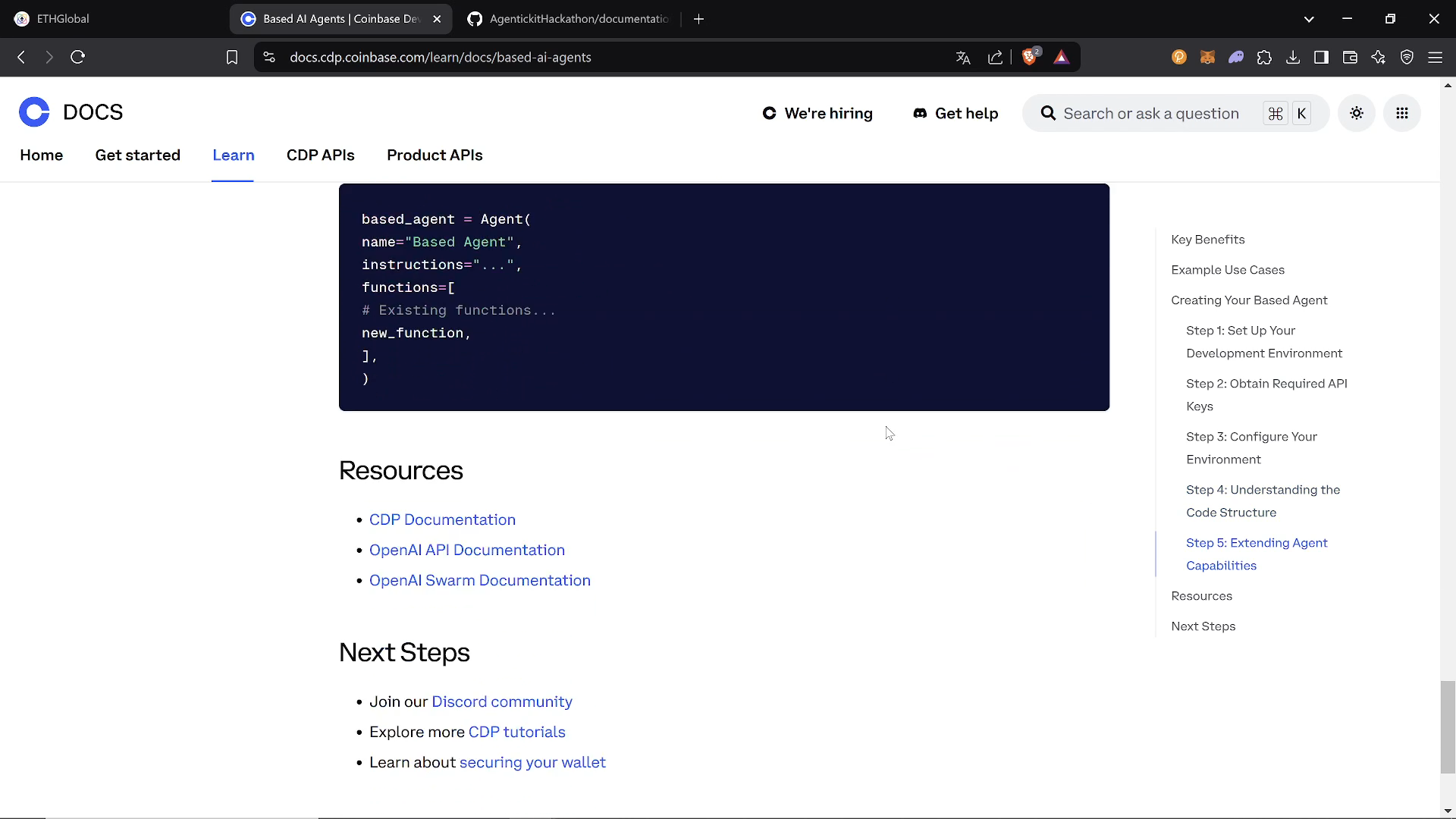The height and width of the screenshot is (819, 1456).
Task: Switch to the AgentickitHackathon GitHub tab
Action: click(569, 19)
